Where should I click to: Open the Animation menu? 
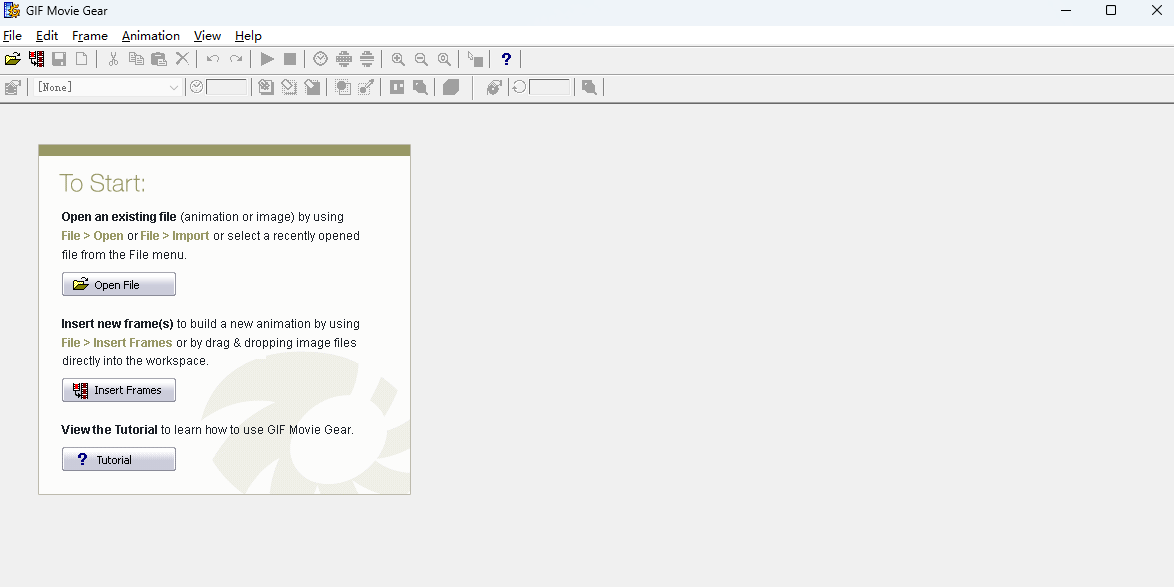151,36
